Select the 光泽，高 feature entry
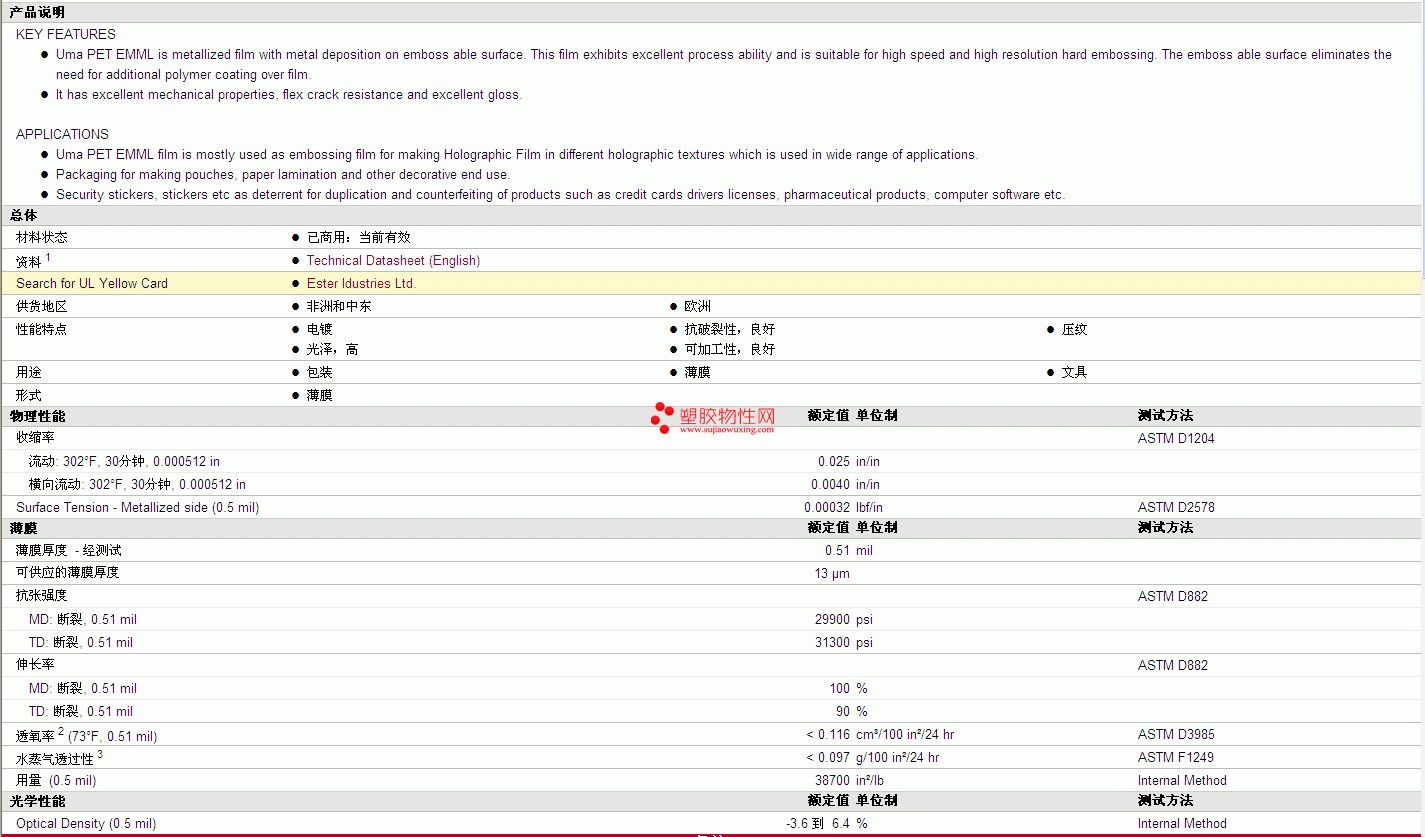1425x837 pixels. (x=333, y=349)
